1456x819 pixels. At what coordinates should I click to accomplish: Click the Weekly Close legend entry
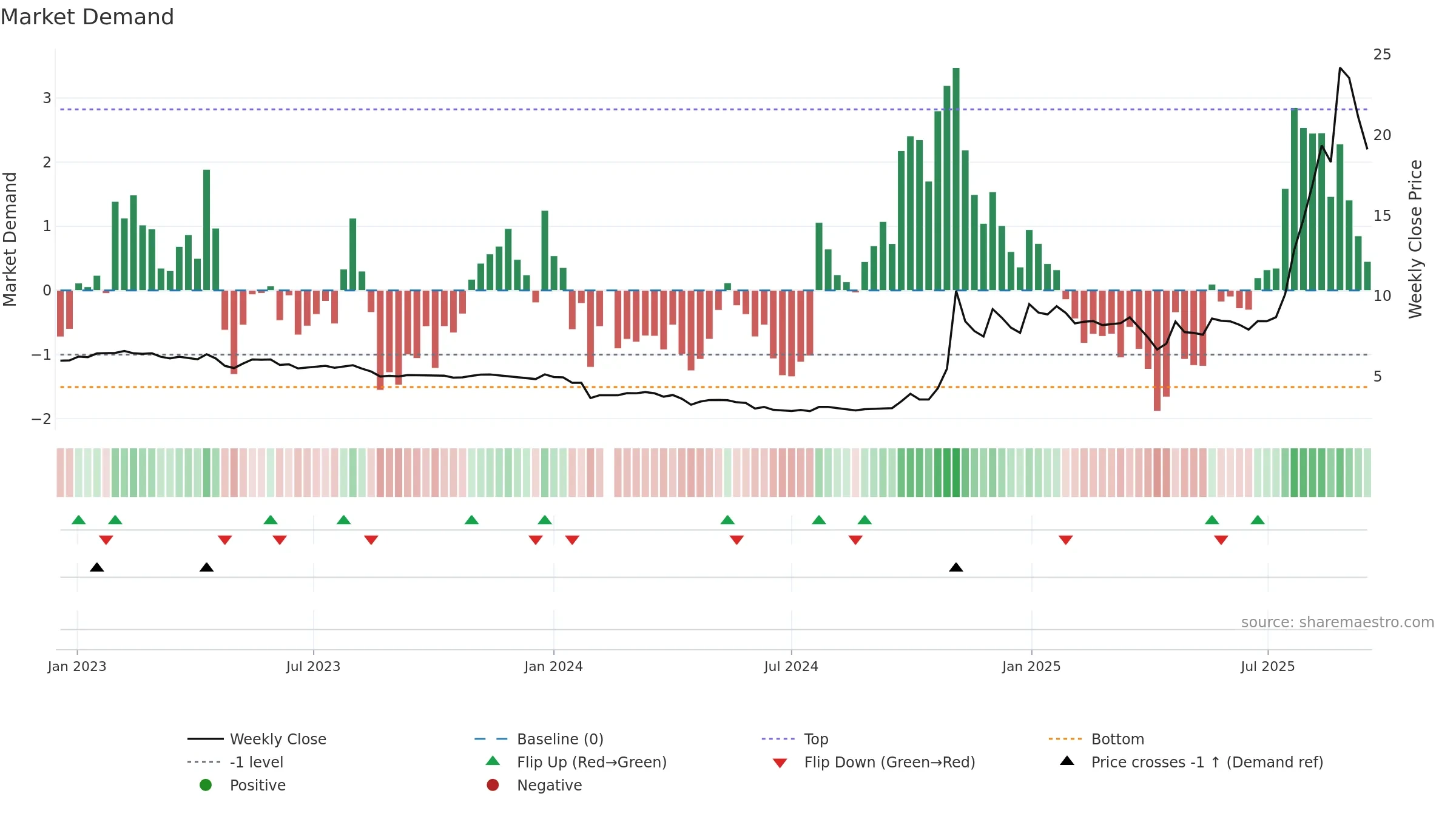(257, 739)
